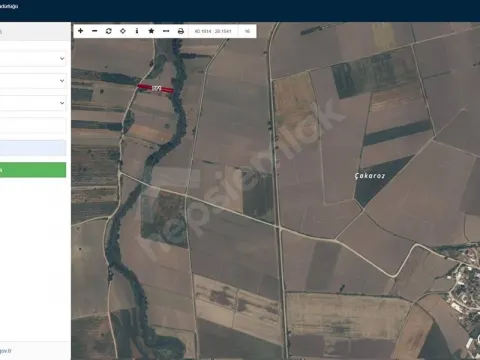Image resolution: width=480 pixels, height=360 pixels.
Task: Click the star favorites icon
Action: 151,31
